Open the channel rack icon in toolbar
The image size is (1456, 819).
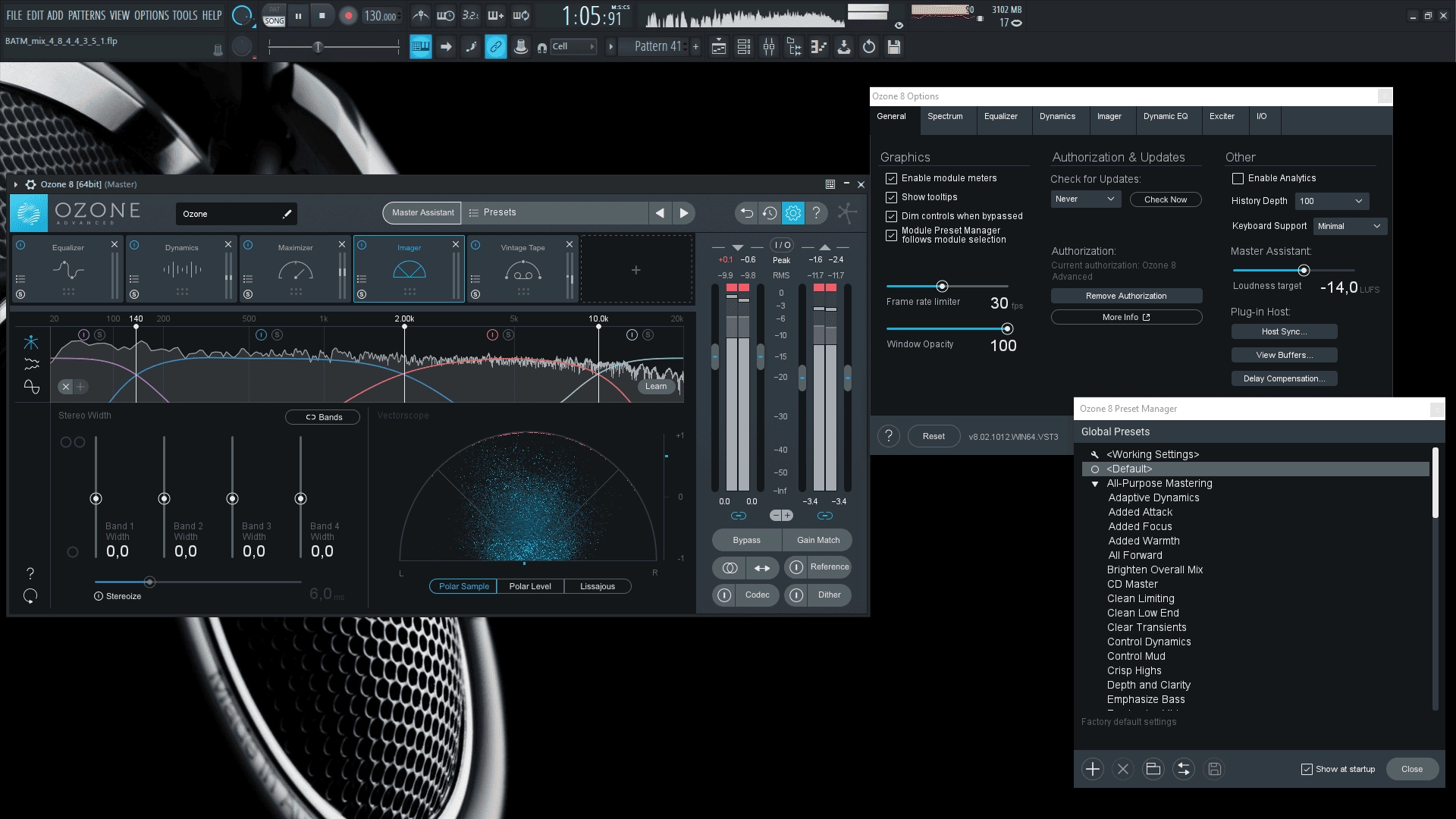tap(744, 47)
